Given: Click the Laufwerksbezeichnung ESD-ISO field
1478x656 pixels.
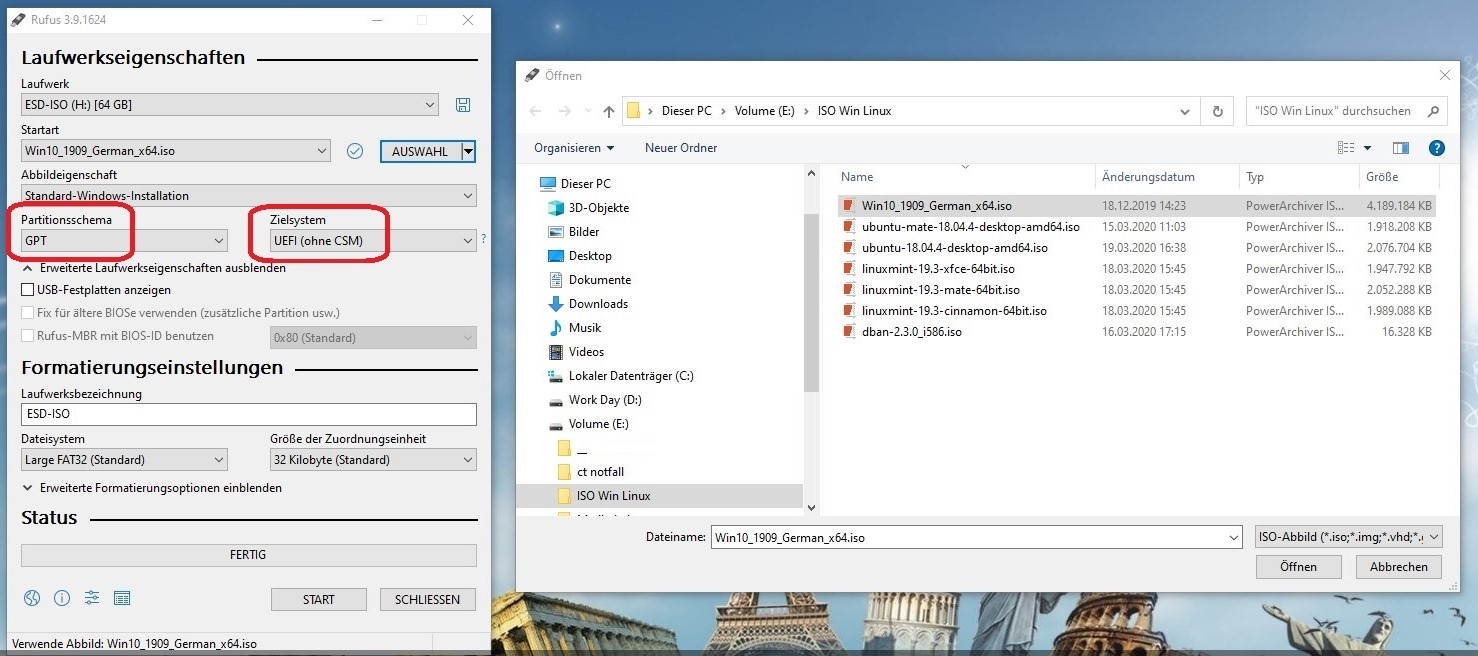Looking at the screenshot, I should click(x=248, y=414).
